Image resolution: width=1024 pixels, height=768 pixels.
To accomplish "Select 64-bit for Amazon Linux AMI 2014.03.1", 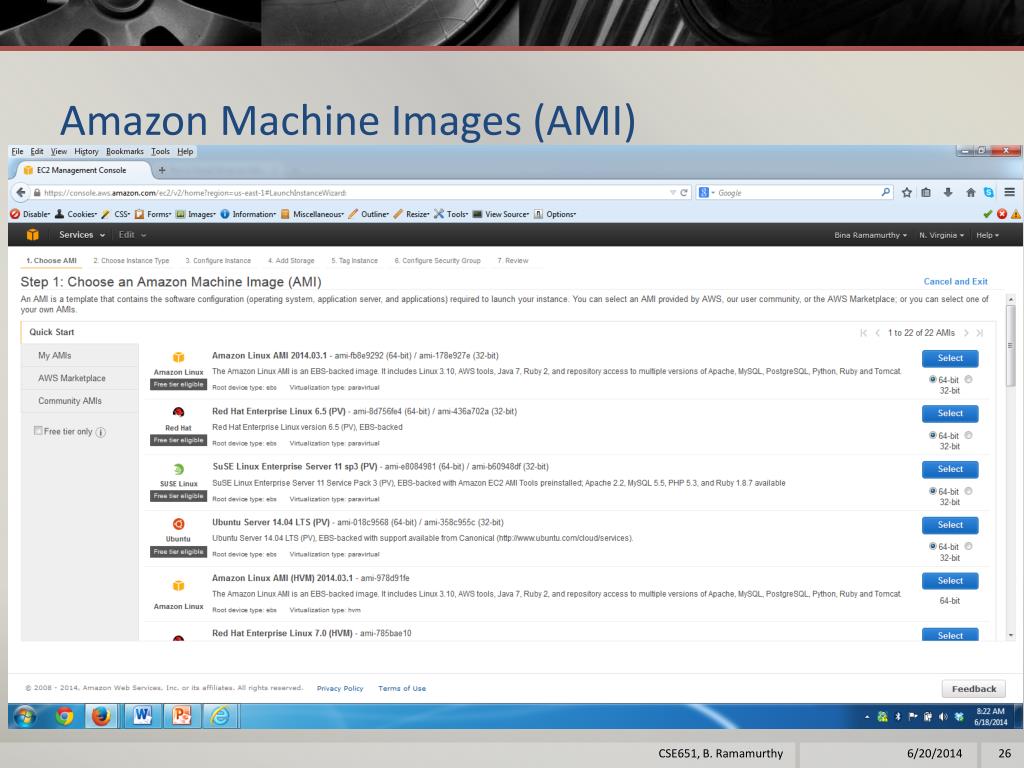I will [933, 379].
